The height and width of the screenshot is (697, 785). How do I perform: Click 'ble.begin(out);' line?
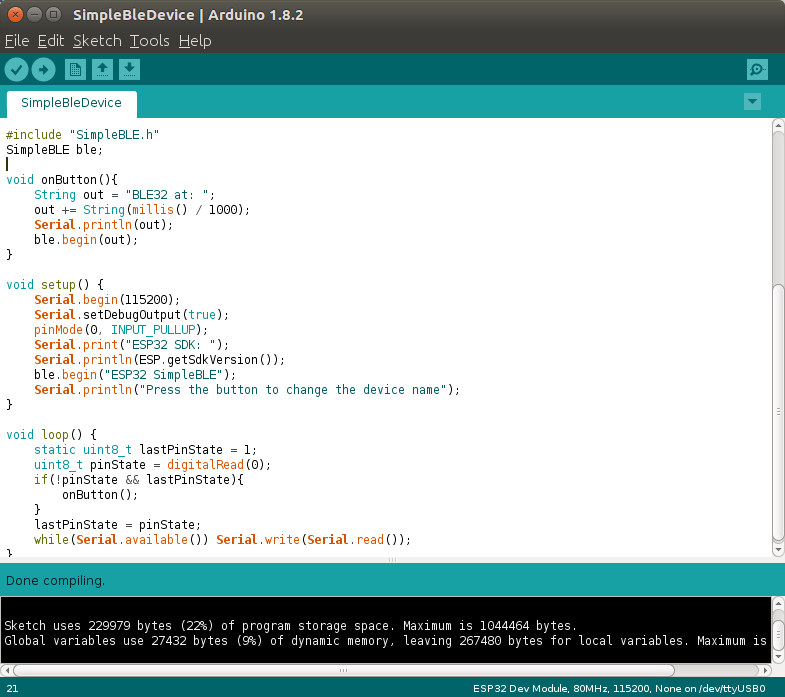click(86, 240)
